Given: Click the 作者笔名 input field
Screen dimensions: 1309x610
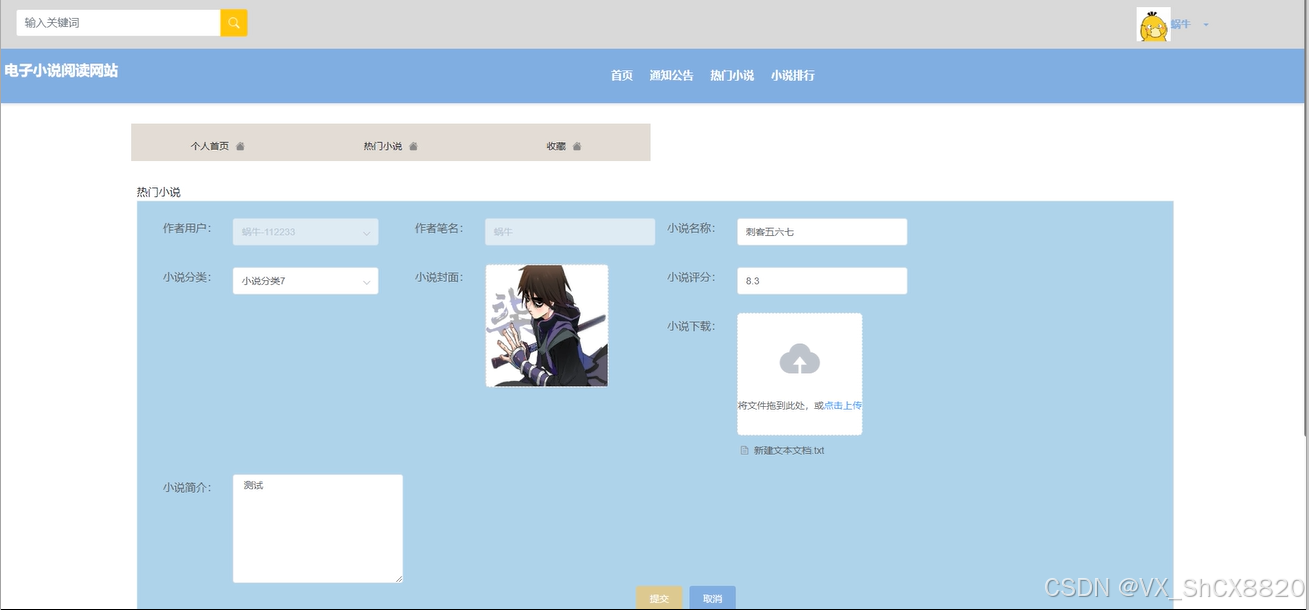Looking at the screenshot, I should [570, 232].
